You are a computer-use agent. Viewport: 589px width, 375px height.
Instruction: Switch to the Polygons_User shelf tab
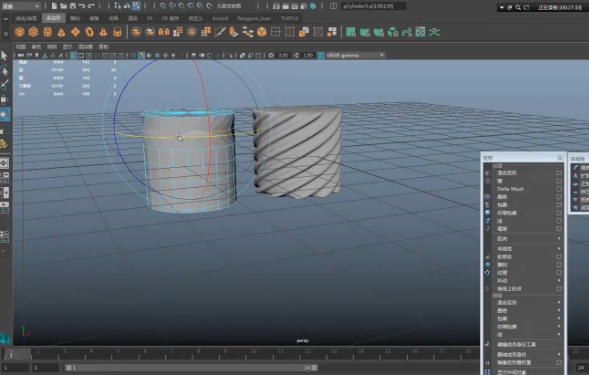(x=254, y=18)
